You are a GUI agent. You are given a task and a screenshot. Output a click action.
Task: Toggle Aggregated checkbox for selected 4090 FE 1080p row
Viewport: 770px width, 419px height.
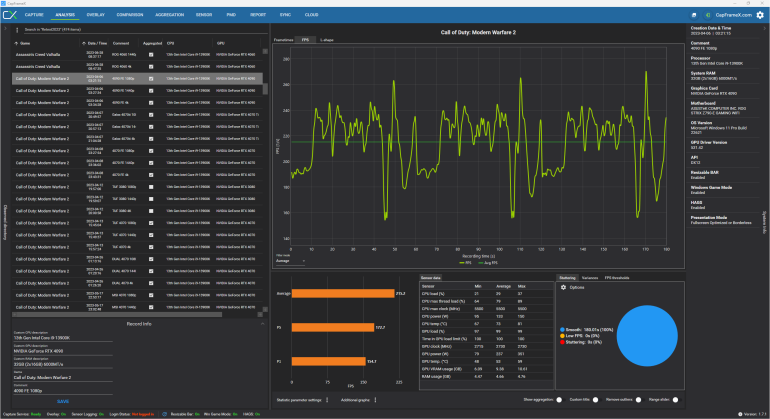[151, 79]
